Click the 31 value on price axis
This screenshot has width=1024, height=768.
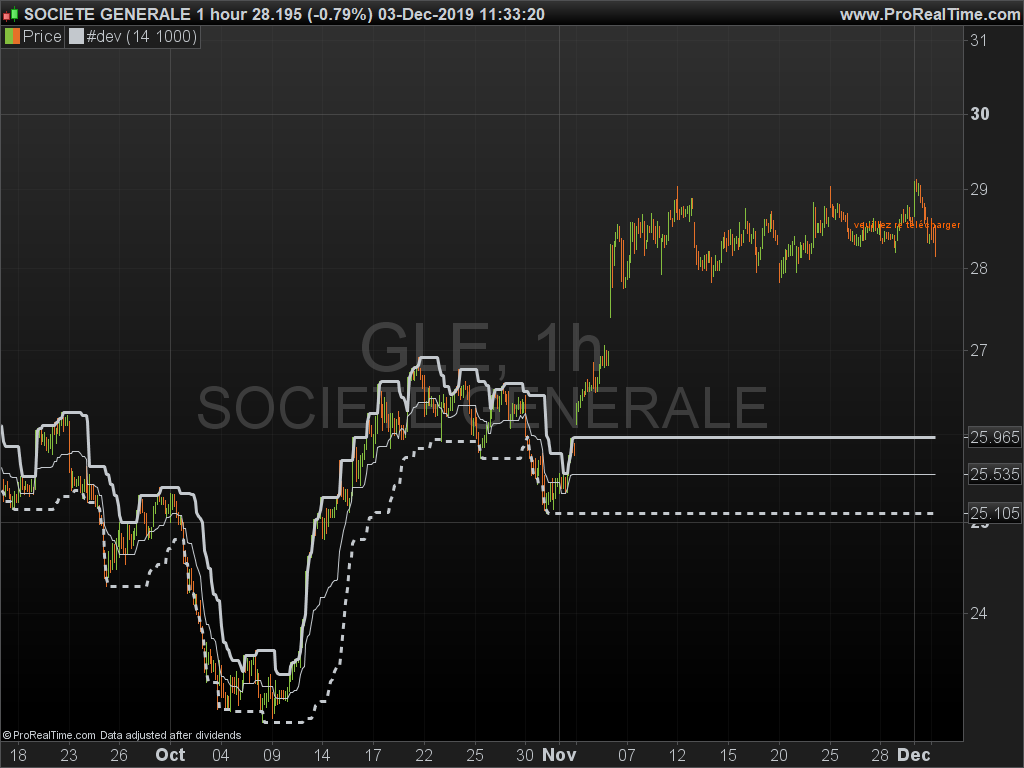coord(978,40)
